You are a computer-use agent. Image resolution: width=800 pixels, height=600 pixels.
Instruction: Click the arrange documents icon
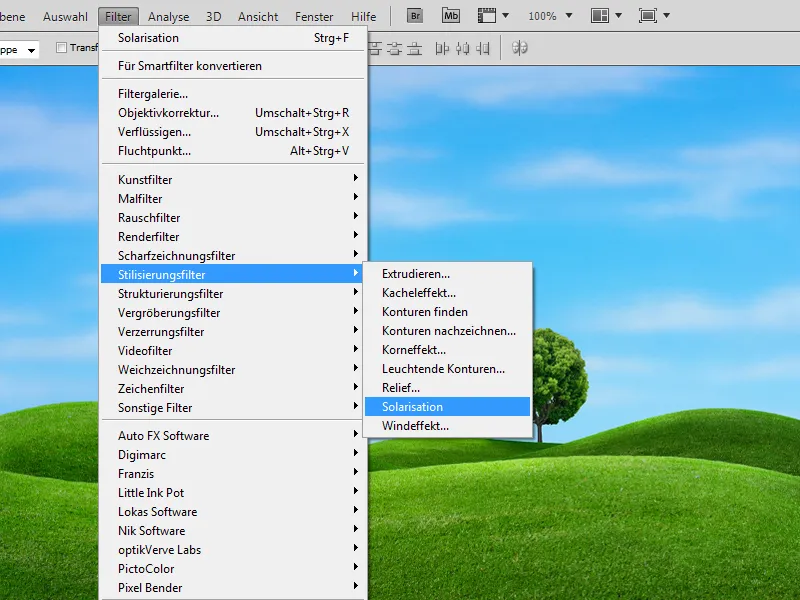pos(599,16)
